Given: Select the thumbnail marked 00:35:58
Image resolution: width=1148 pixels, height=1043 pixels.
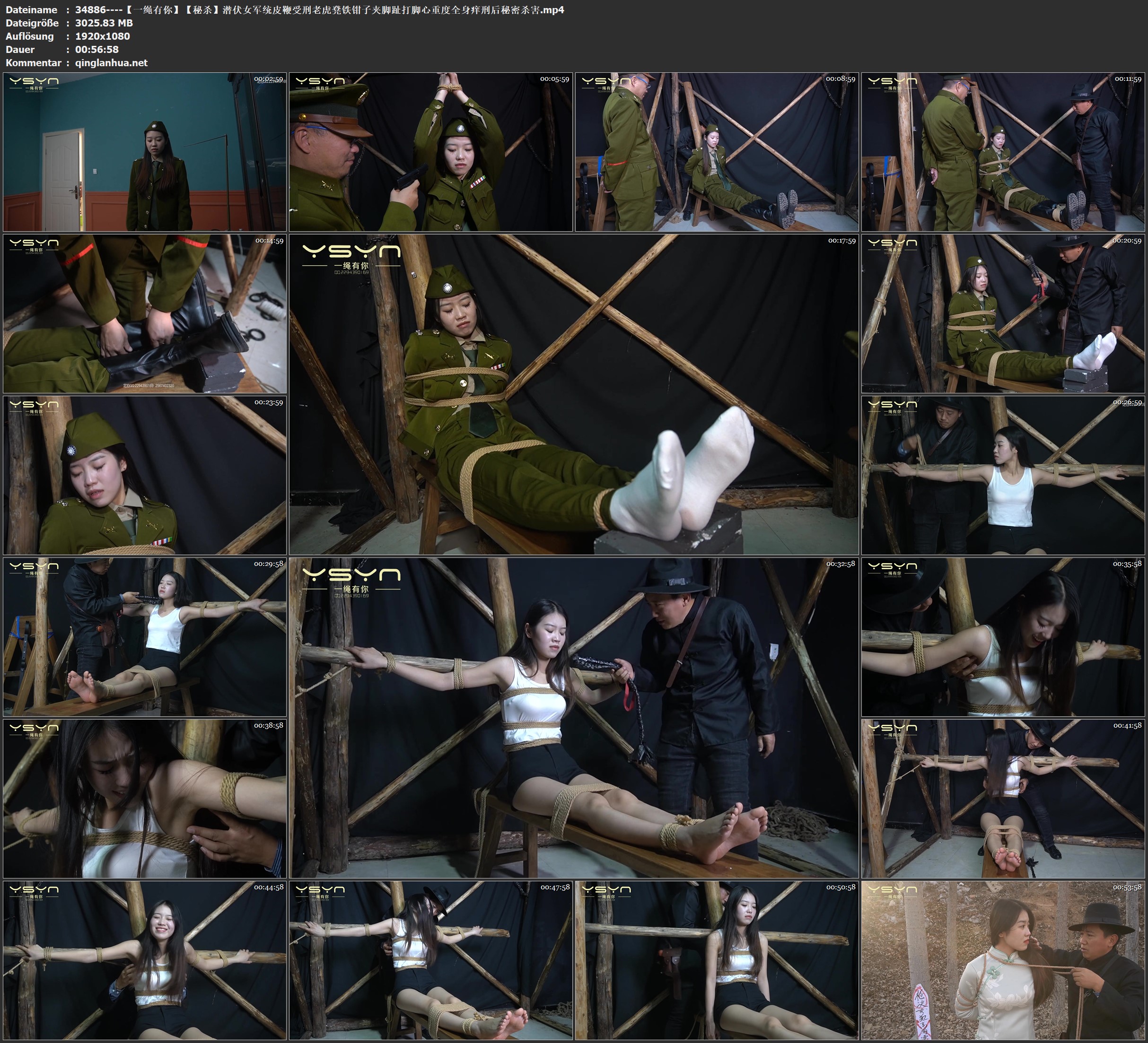Looking at the screenshot, I should click(x=1003, y=637).
